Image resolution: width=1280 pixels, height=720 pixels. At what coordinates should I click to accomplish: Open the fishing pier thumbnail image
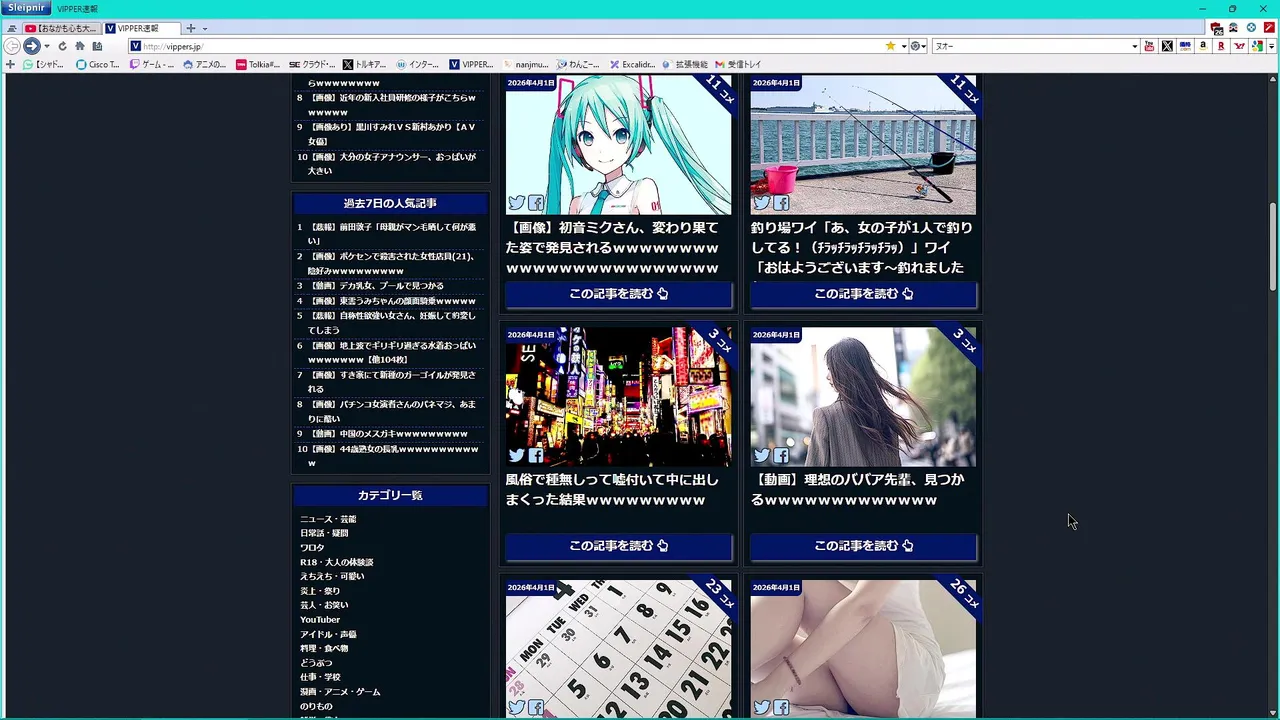pos(864,145)
